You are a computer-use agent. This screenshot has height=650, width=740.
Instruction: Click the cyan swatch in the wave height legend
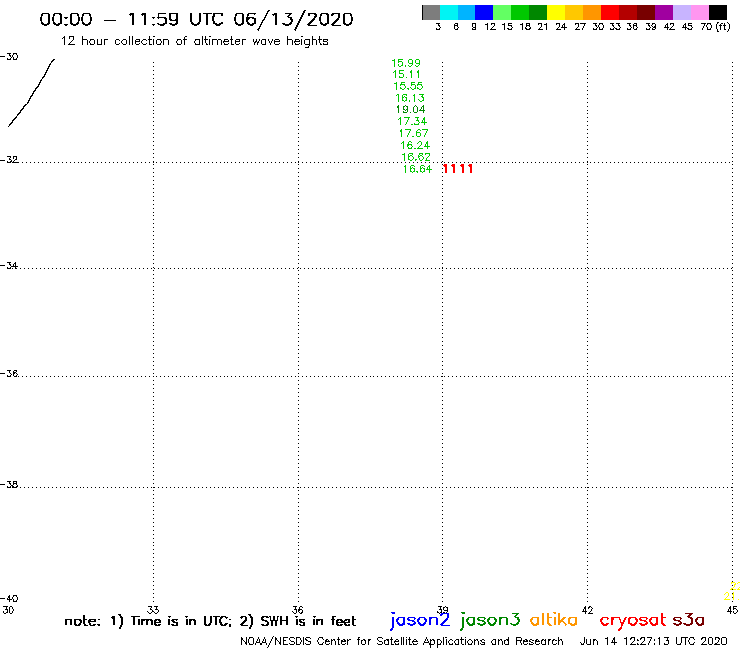click(x=449, y=13)
